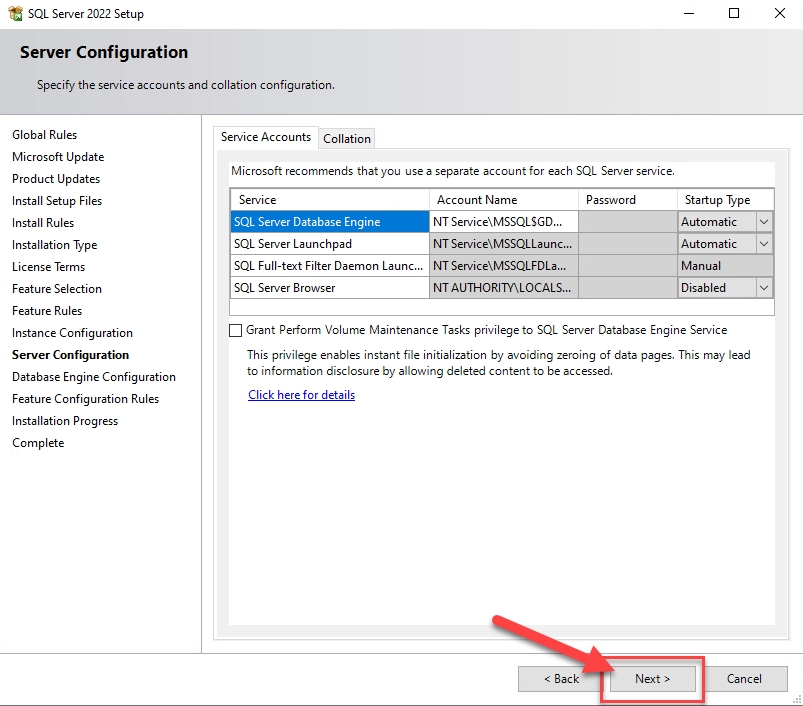Click the Cancel button
Screen dimensions: 803x706
(x=744, y=679)
